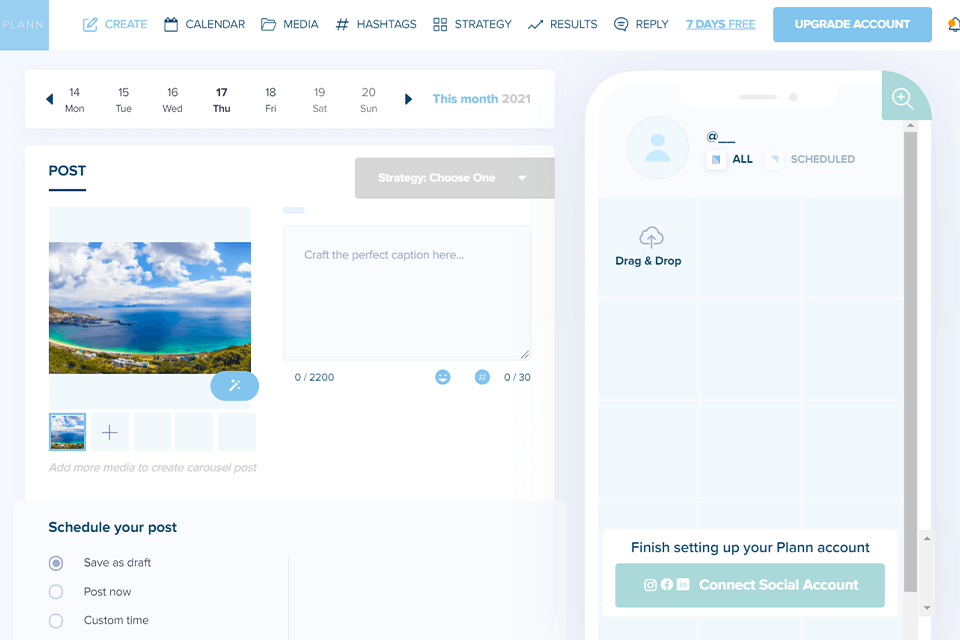This screenshot has width=960, height=640.
Task: Select the POST tab
Action: (67, 171)
